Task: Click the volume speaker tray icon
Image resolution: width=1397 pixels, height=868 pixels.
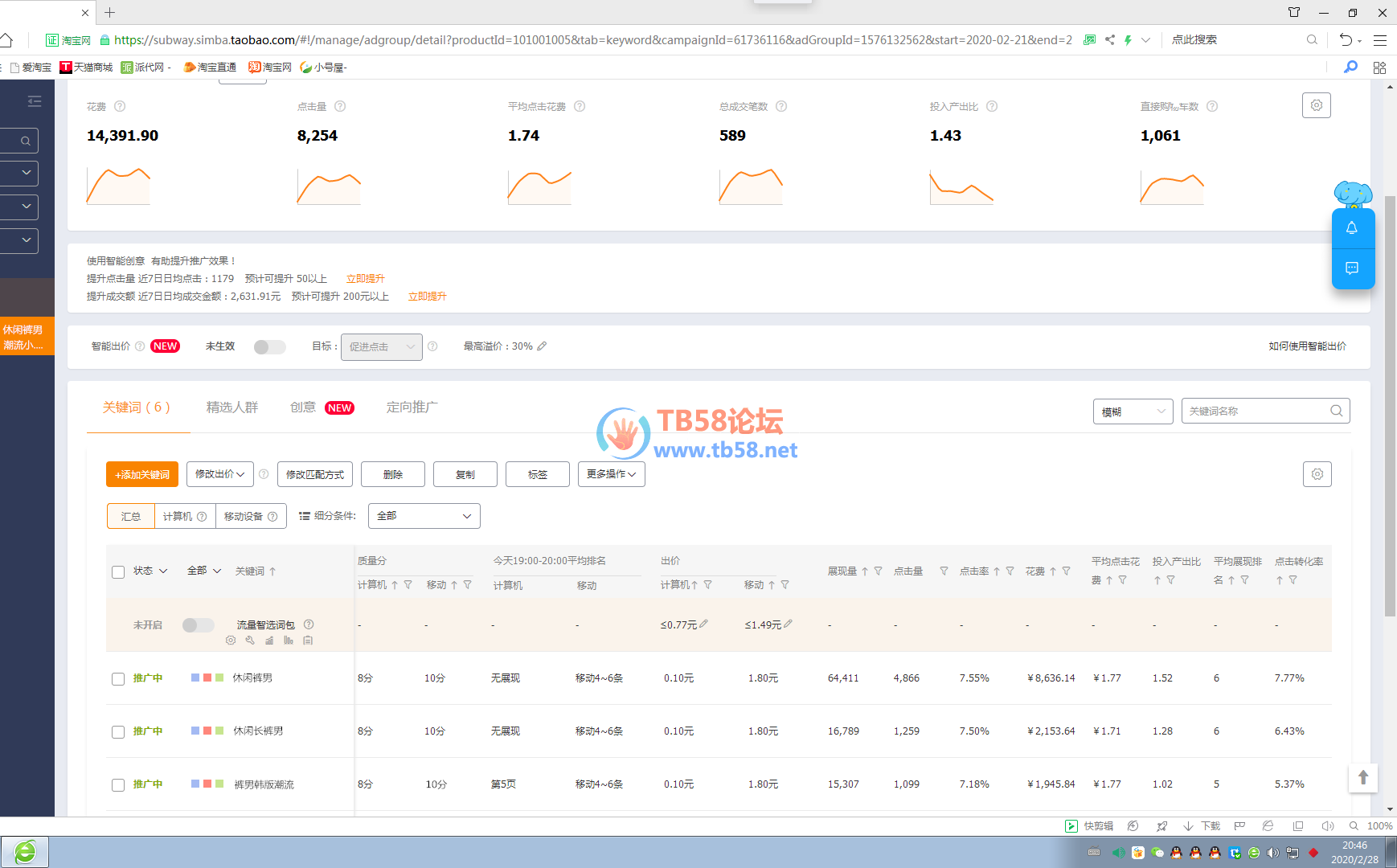Action: (1272, 853)
